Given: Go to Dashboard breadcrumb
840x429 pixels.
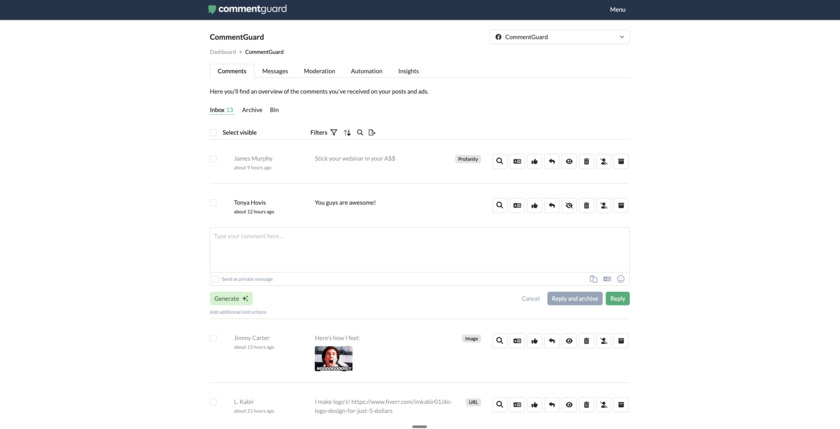Looking at the screenshot, I should [x=222, y=52].
